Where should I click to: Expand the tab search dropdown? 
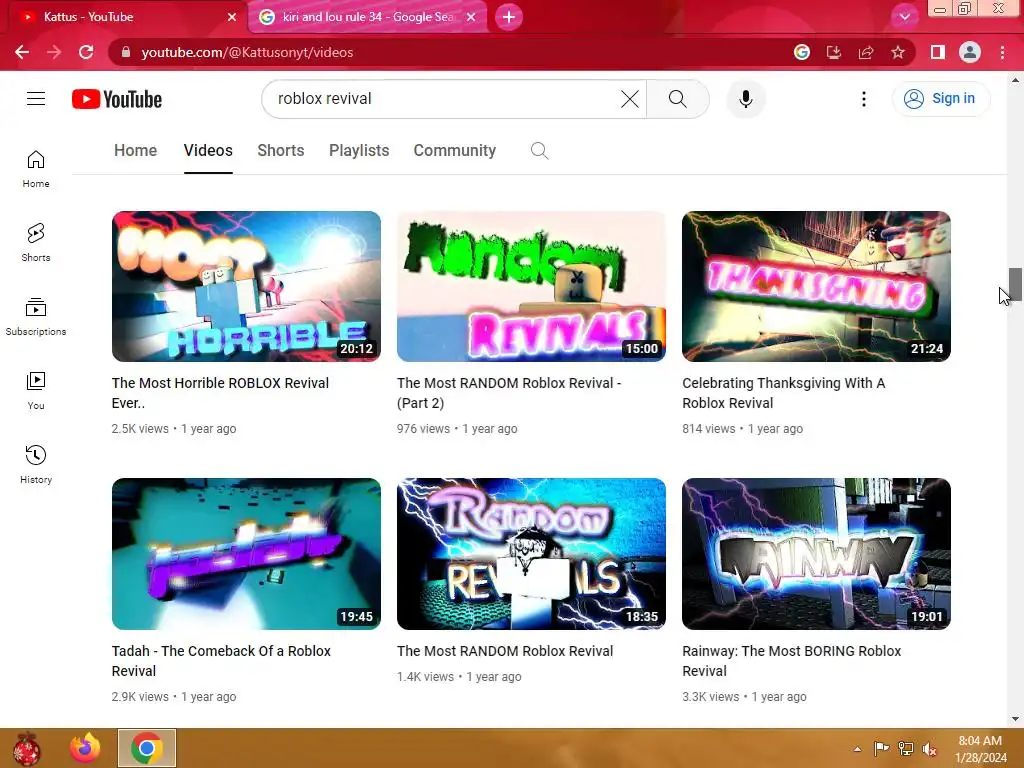[904, 17]
